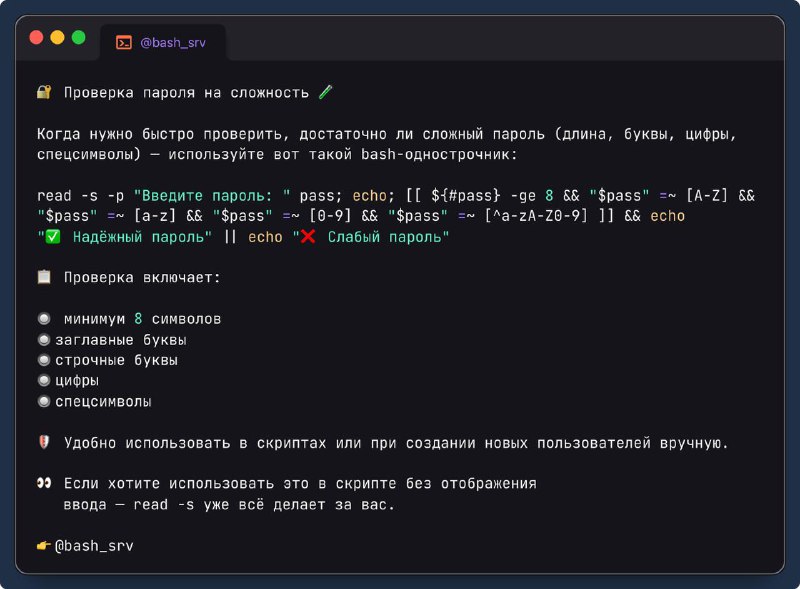
Task: Select the bullet next to "заглавные буквы"
Action: click(x=44, y=340)
